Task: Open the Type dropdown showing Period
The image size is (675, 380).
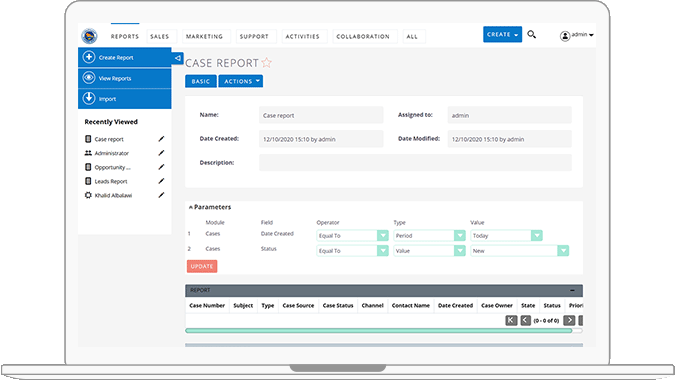Action: coord(460,235)
